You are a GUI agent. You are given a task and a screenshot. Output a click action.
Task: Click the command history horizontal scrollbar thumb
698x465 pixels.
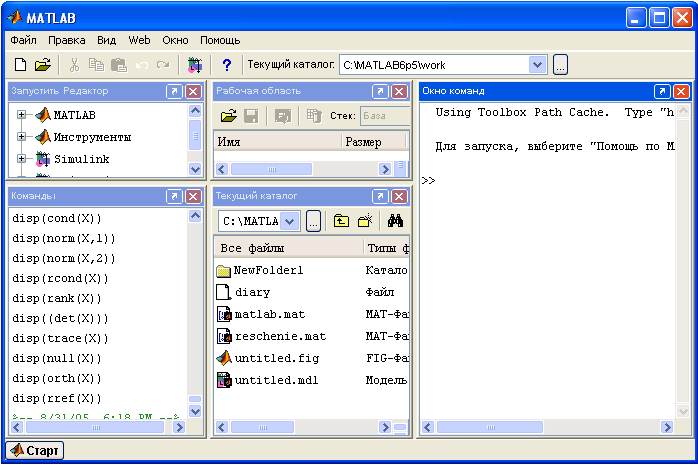(95, 428)
